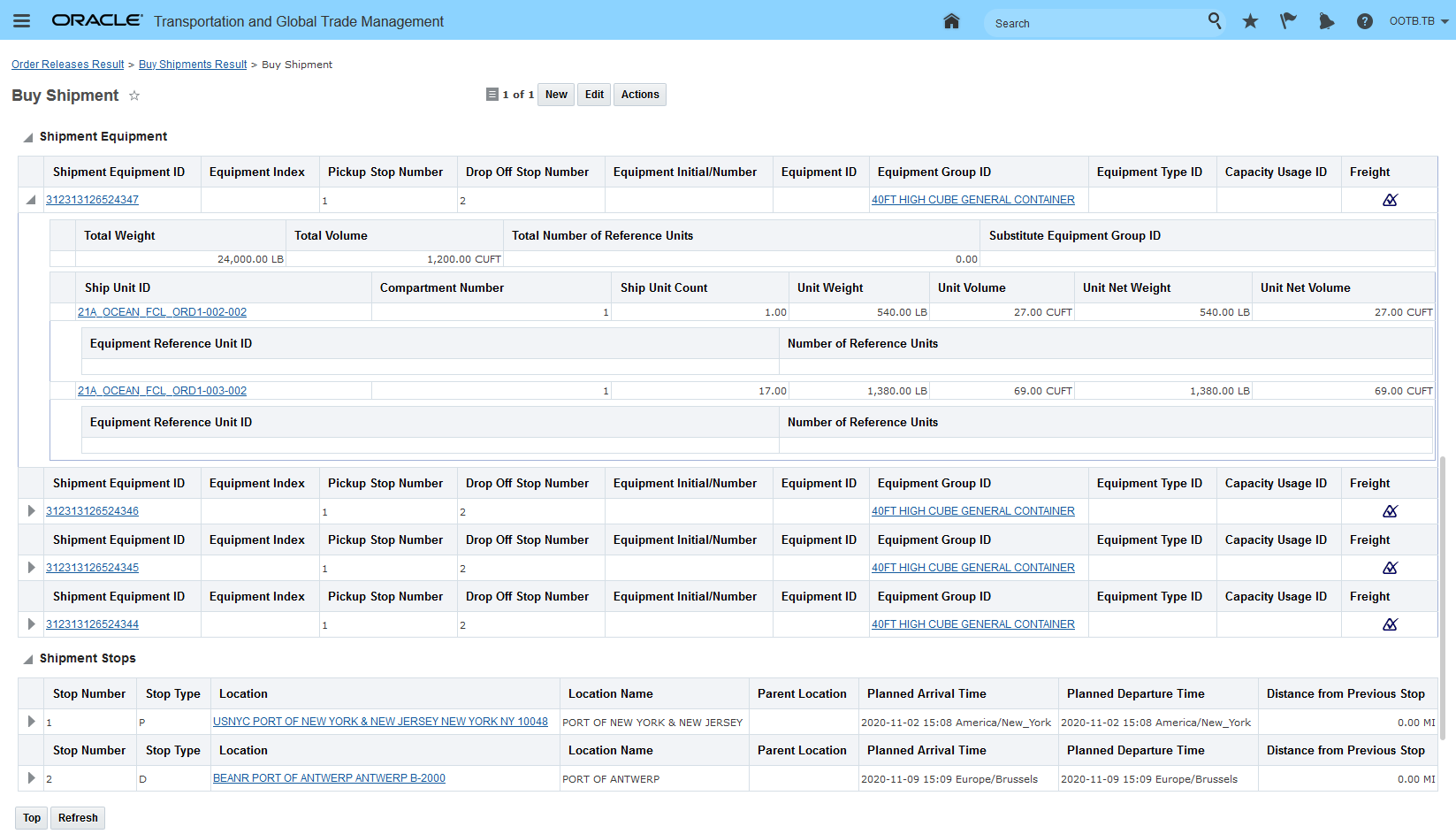Click the Refresh button
Screen dimensions: 1456x834
[78, 818]
